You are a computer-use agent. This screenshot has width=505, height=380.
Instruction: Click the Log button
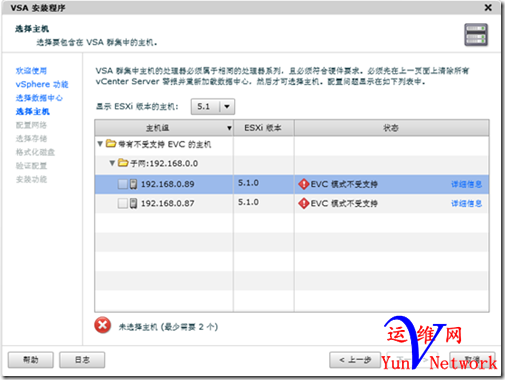[82, 360]
